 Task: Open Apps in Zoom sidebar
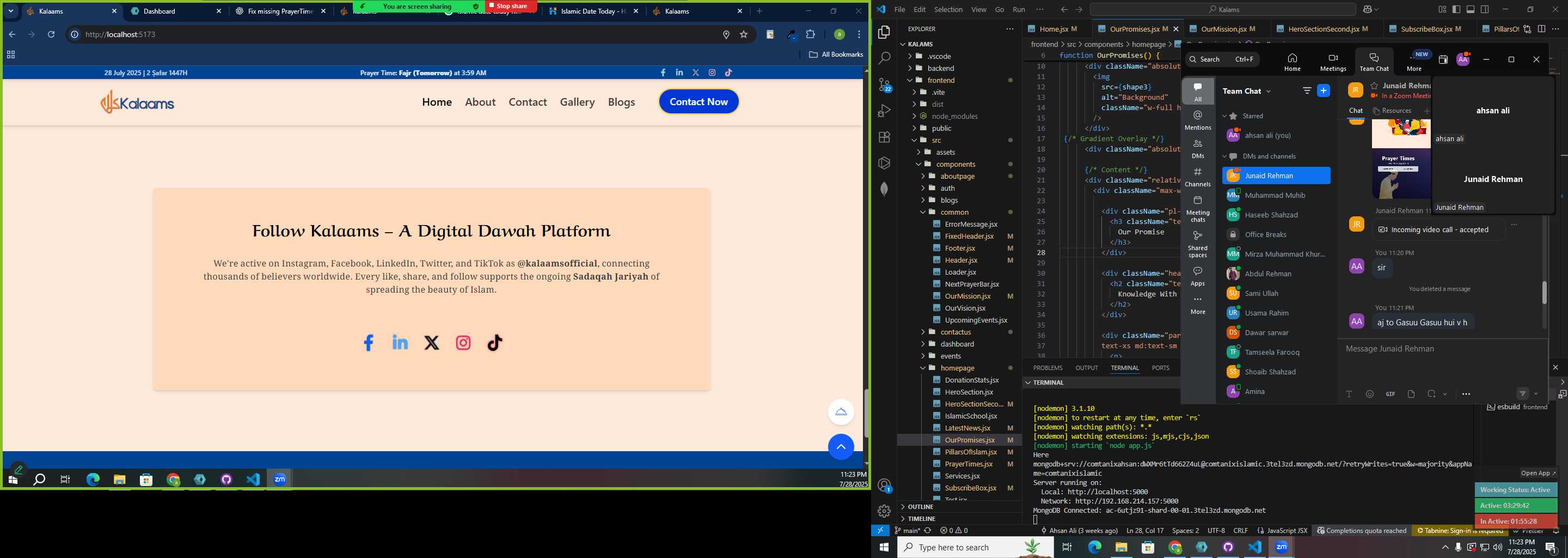tap(1197, 276)
